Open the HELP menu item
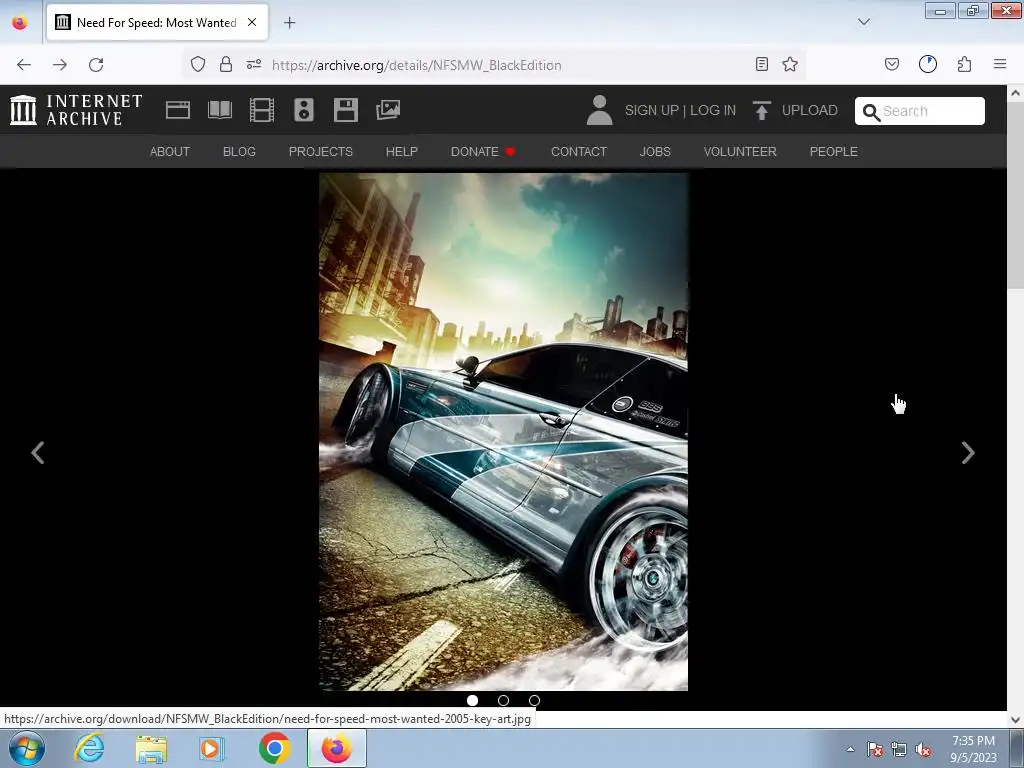Image resolution: width=1024 pixels, height=768 pixels. coord(402,152)
